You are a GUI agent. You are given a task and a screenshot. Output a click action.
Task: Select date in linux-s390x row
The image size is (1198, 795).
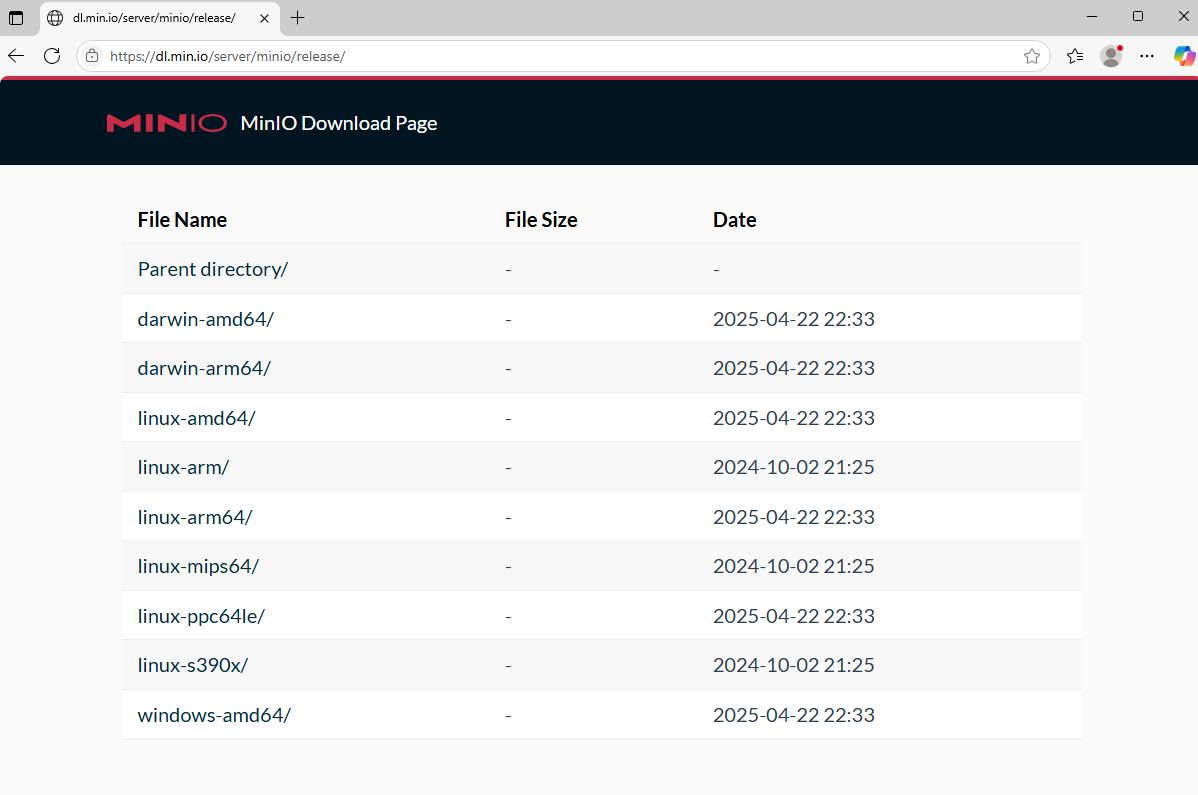tap(794, 665)
